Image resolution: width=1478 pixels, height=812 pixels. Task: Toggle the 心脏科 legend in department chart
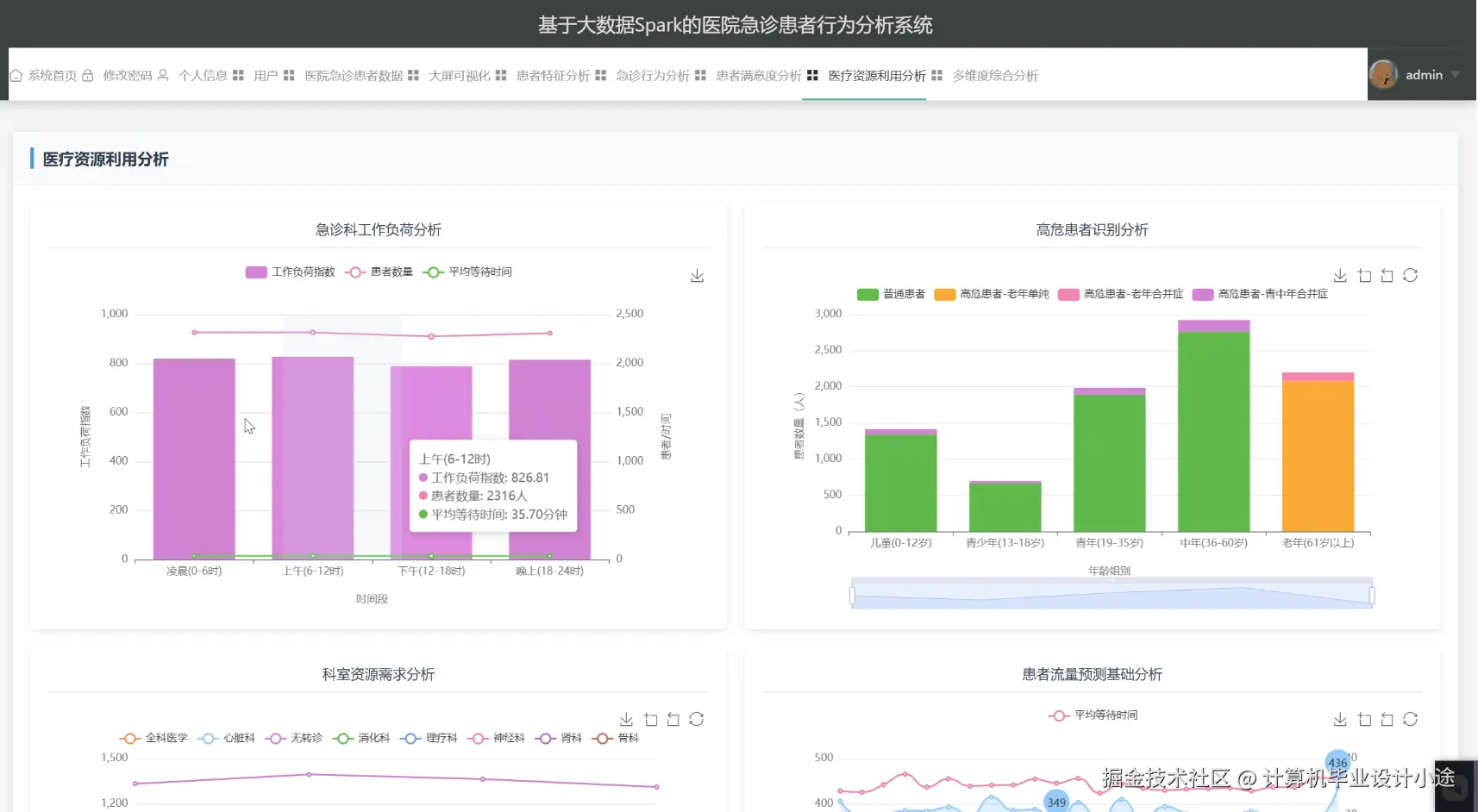click(x=228, y=738)
